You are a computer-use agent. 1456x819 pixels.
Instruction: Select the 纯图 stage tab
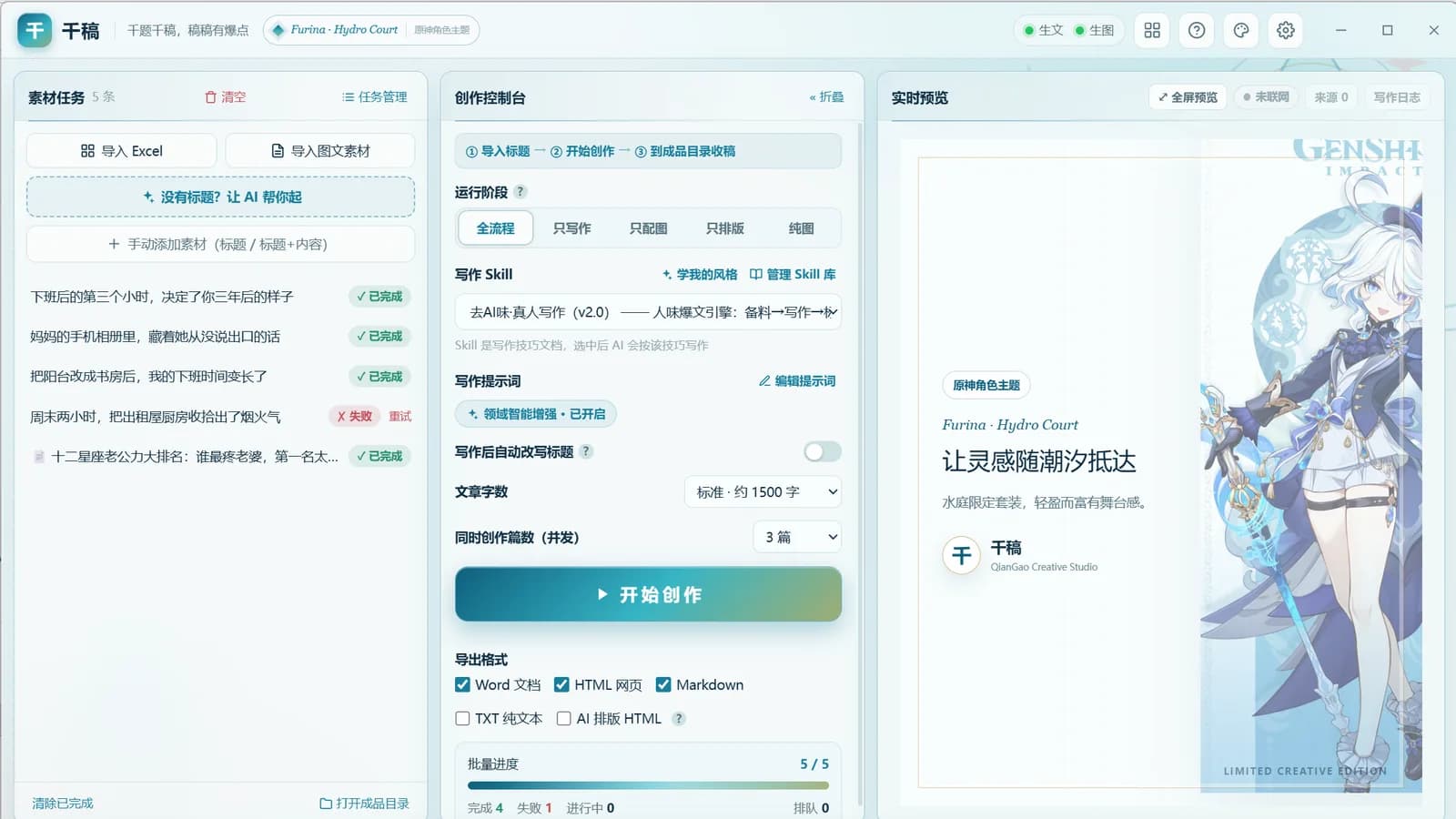[801, 228]
